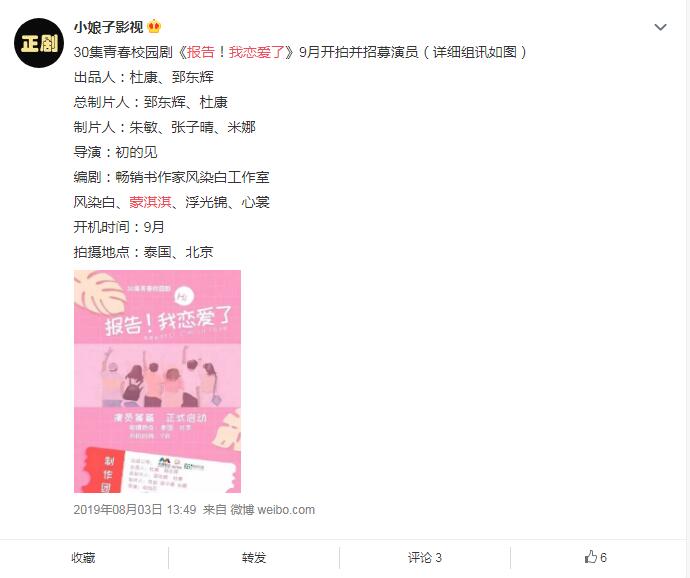The image size is (690, 578).
Task: Open the pink poster image thumbnail
Action: (157, 381)
